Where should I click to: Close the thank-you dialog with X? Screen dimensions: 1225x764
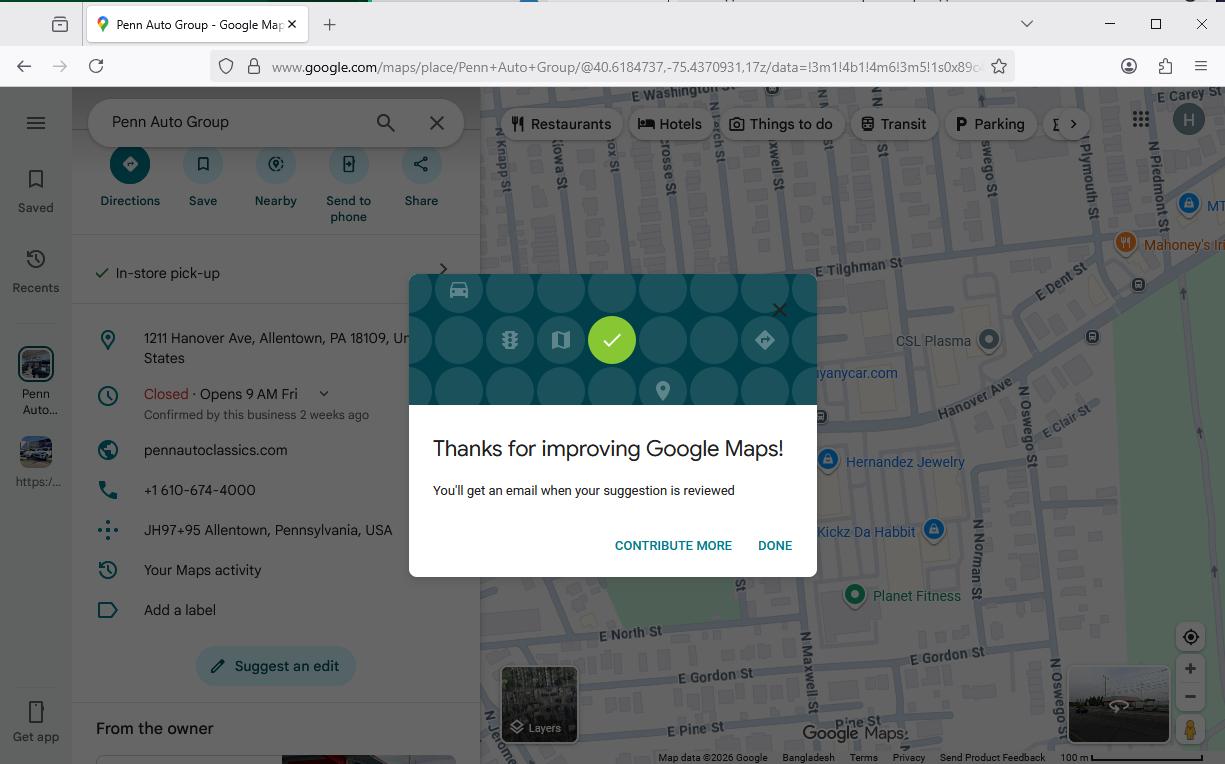click(x=780, y=310)
